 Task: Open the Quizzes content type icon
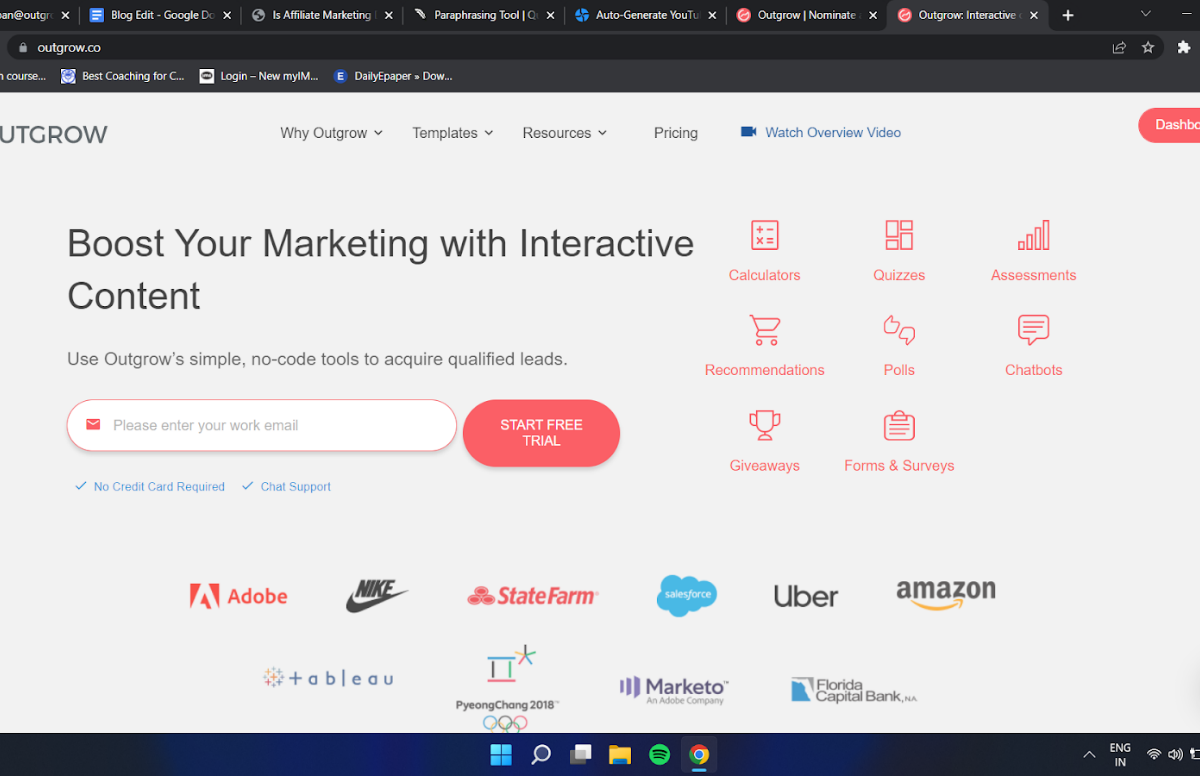[898, 236]
